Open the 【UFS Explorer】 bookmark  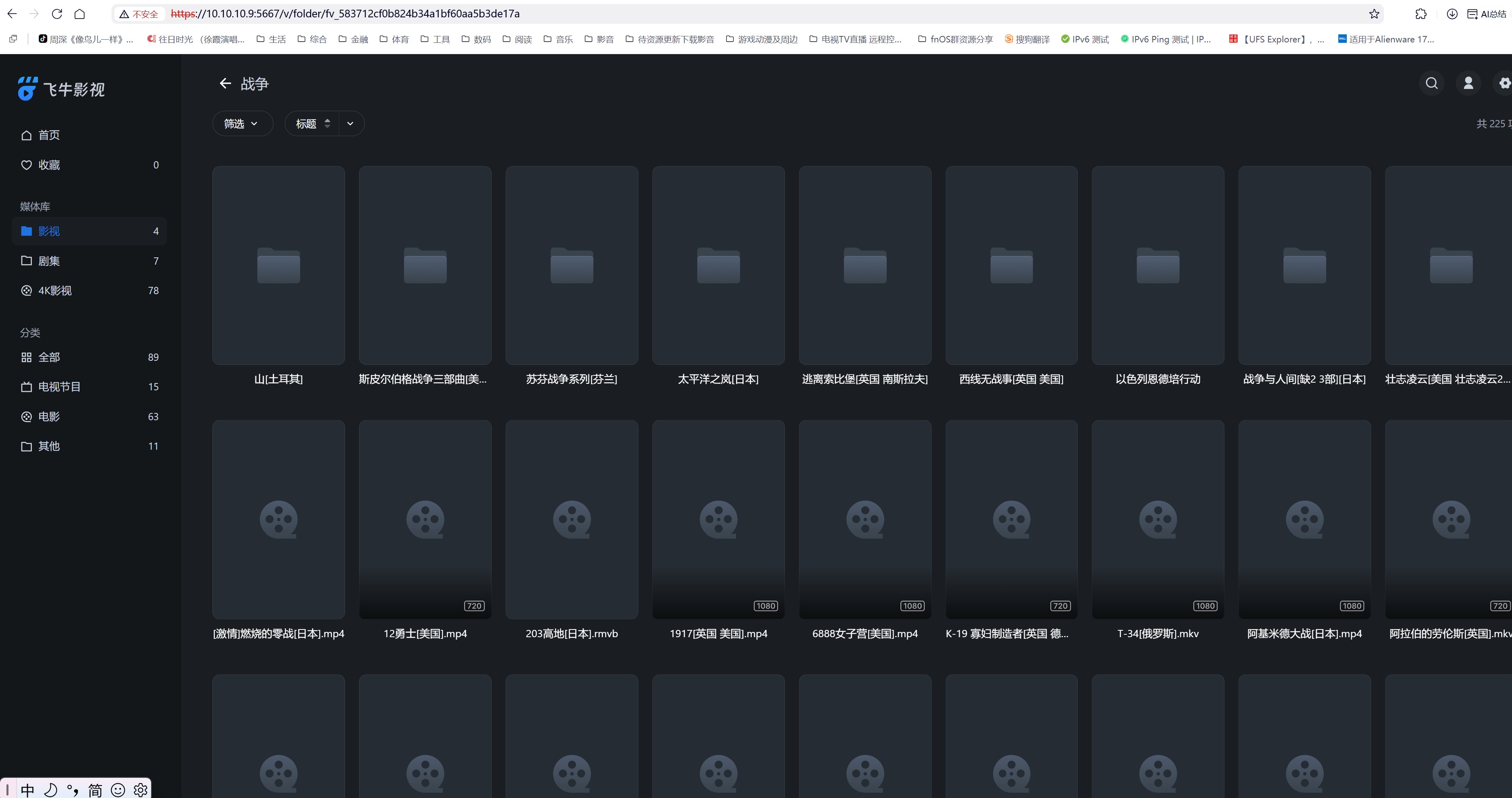[1276, 39]
